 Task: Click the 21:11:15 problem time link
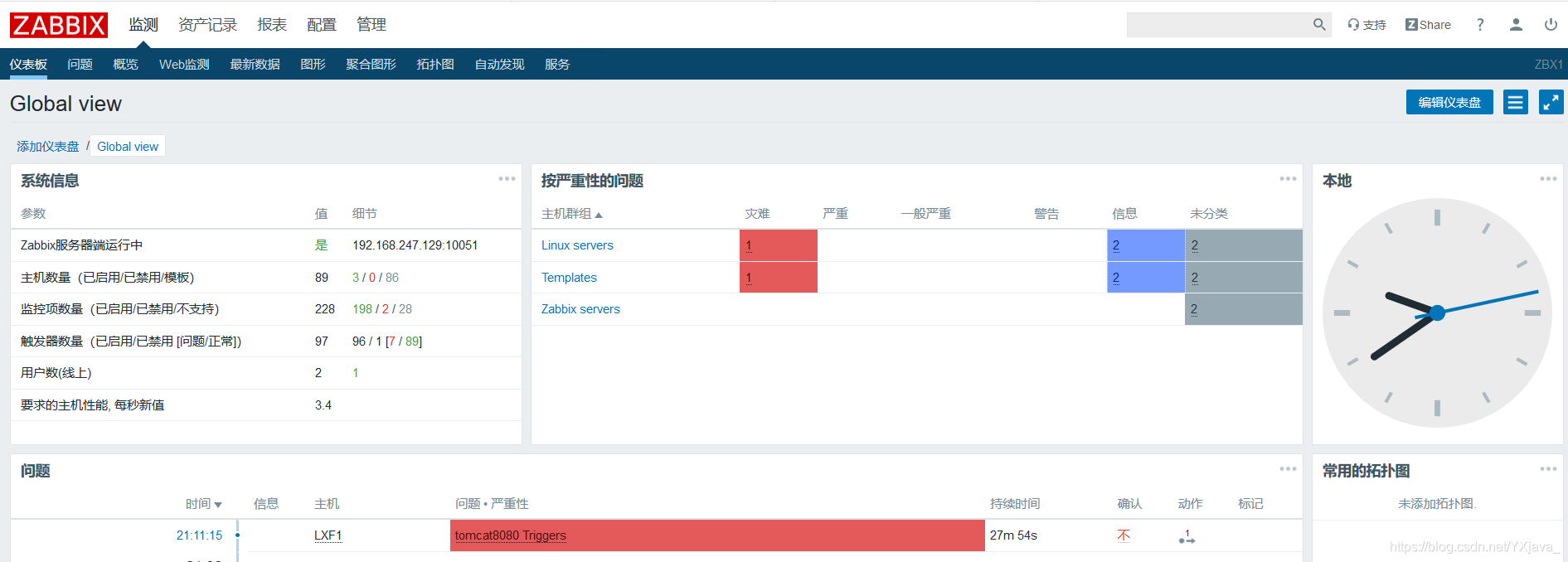pos(199,535)
